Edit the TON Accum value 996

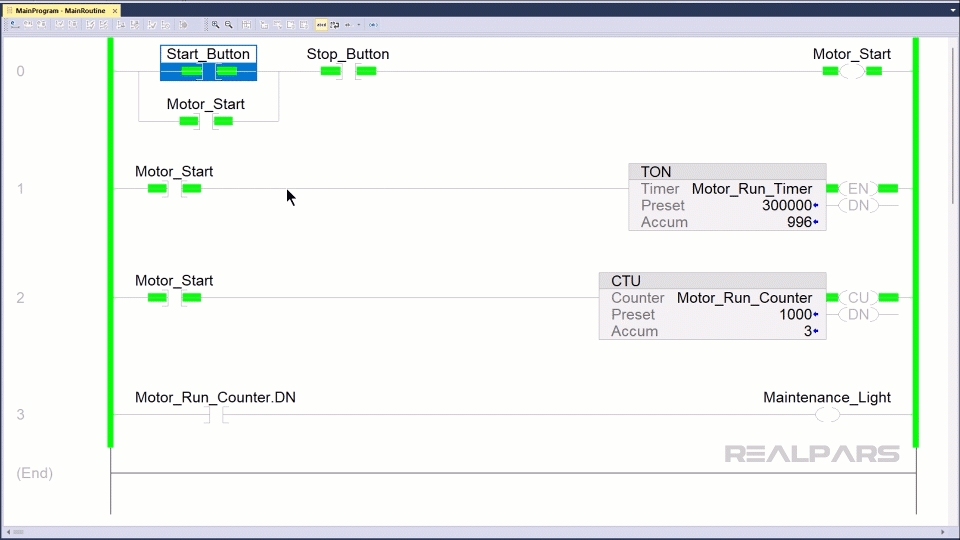tap(800, 222)
